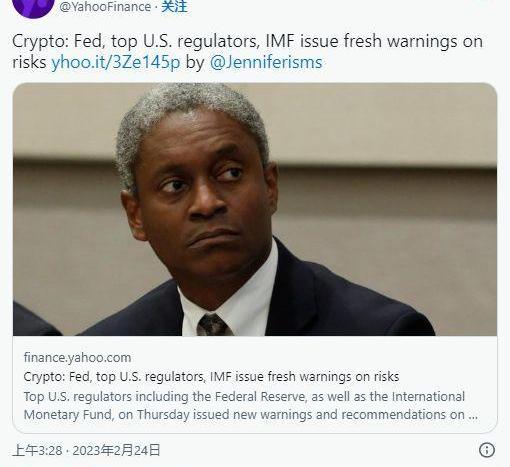Click the 2023年2月24日 post date
Viewport: 510px width, 467px height.
pos(116,450)
